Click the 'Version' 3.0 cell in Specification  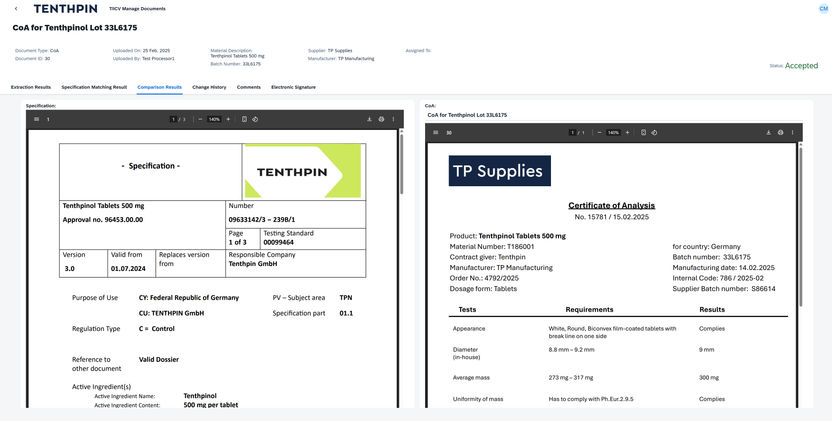[84, 262]
